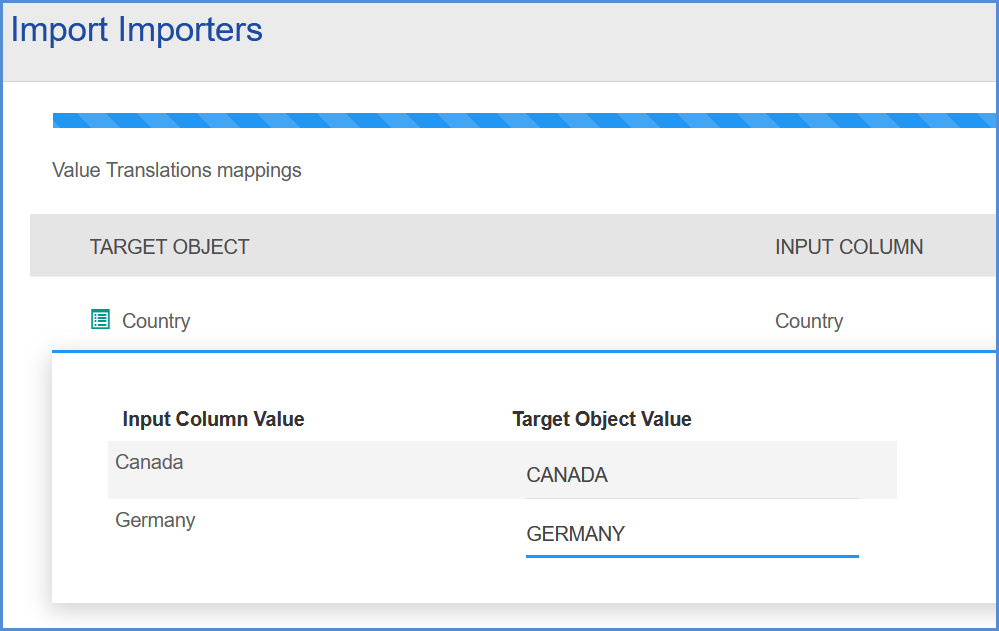Click the striped blue progress bar
This screenshot has height=631, width=999.
coord(524,120)
